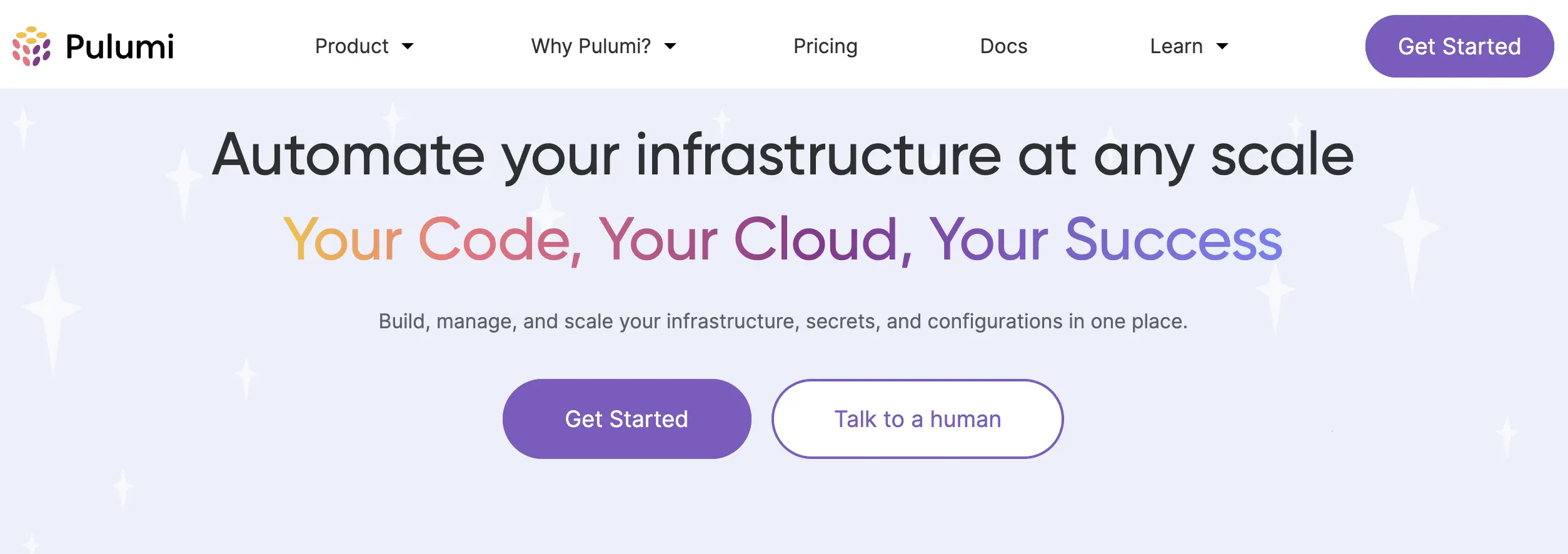
Task: Click the 'Your Success' gradient text
Action: (x=1105, y=240)
